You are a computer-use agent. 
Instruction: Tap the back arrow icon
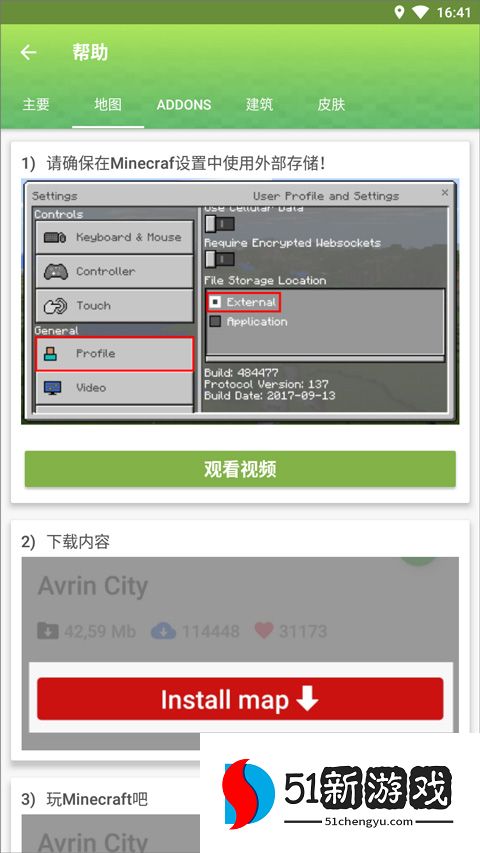(x=28, y=52)
